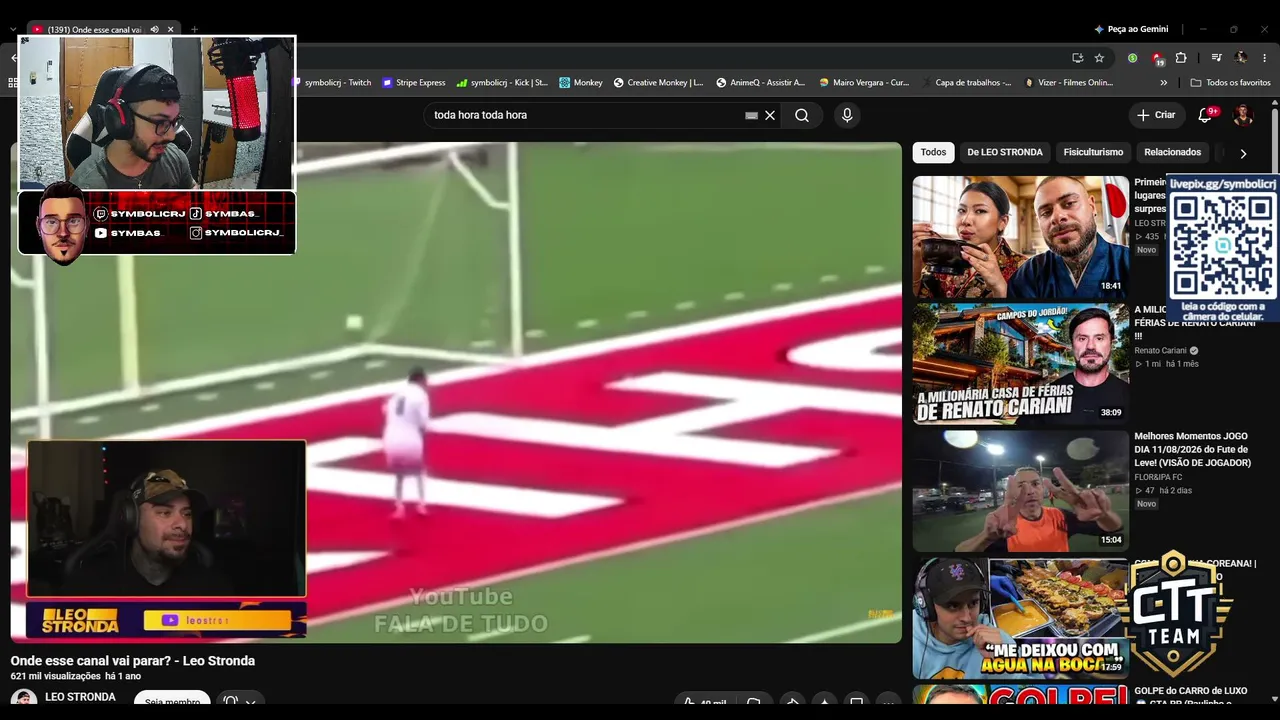Image resolution: width=1280 pixels, height=720 pixels.
Task: Open the Mairo Vergara bookmark
Action: pos(864,83)
